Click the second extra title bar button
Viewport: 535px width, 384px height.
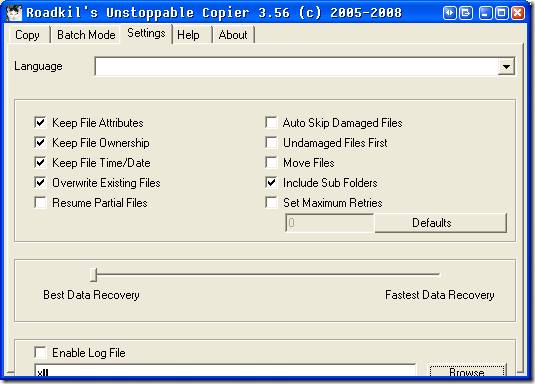465,13
